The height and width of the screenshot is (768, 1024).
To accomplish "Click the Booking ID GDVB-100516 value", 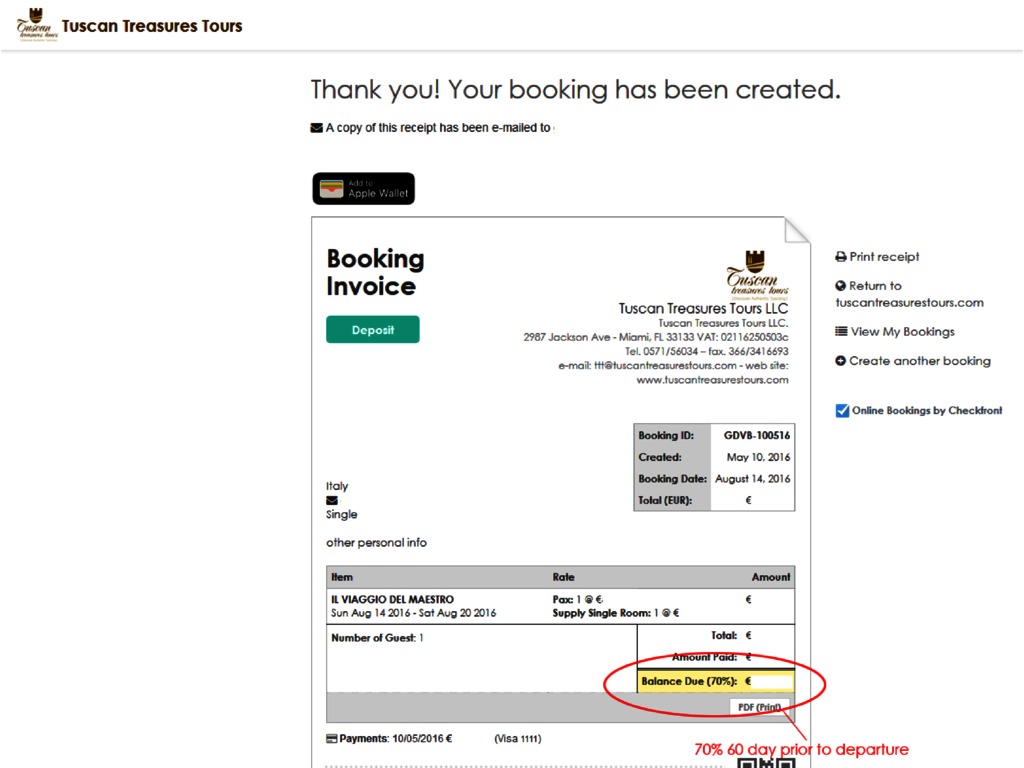I will tap(757, 436).
